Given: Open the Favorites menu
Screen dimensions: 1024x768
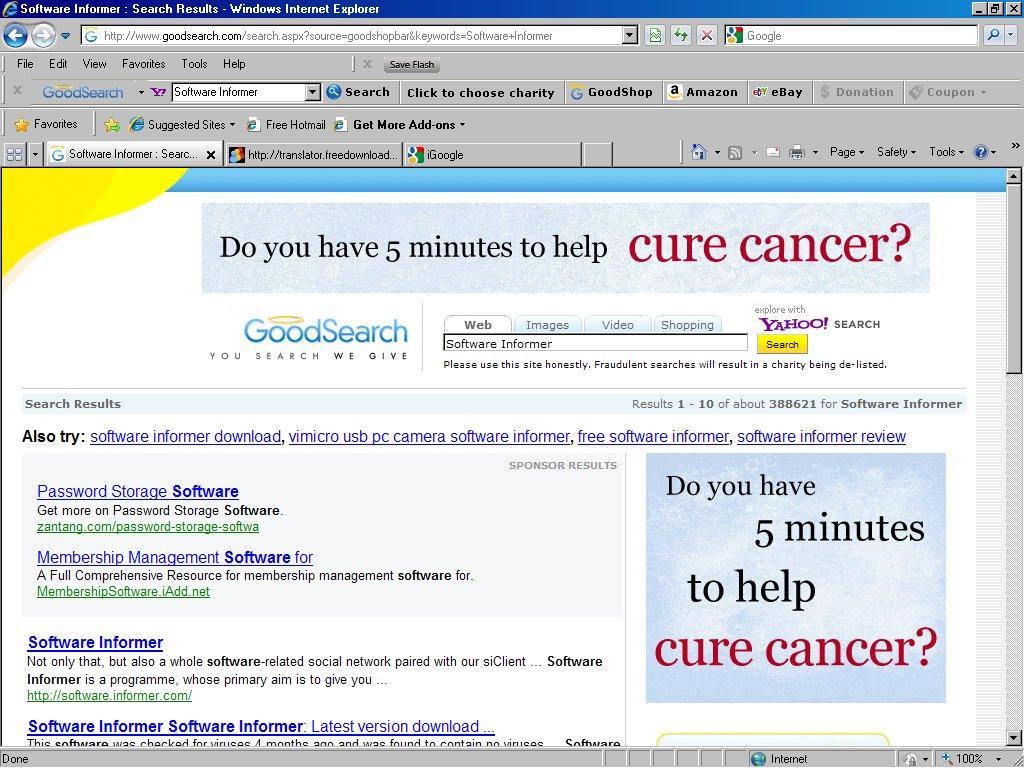Looking at the screenshot, I should (144, 64).
